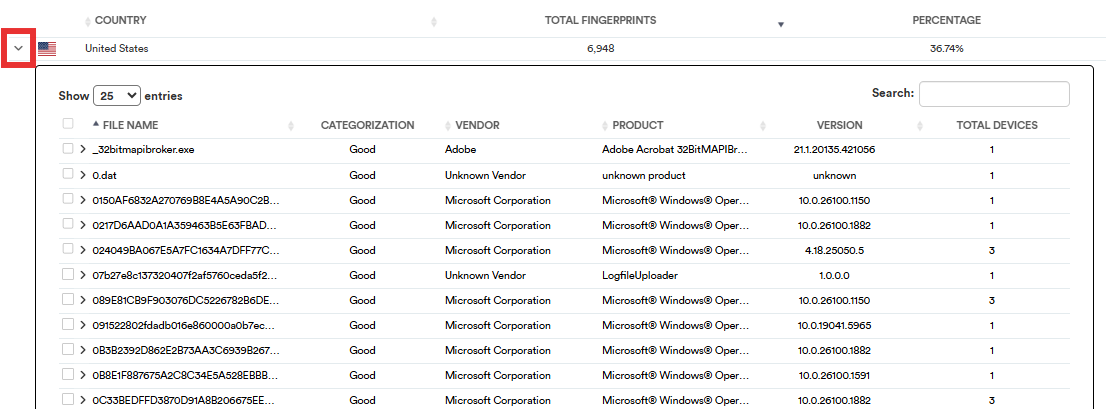Check the 07b27e8c137320407f2af5760ceda5f2 row checkbox
Viewport: 1106px width, 409px height.
tap(68, 274)
